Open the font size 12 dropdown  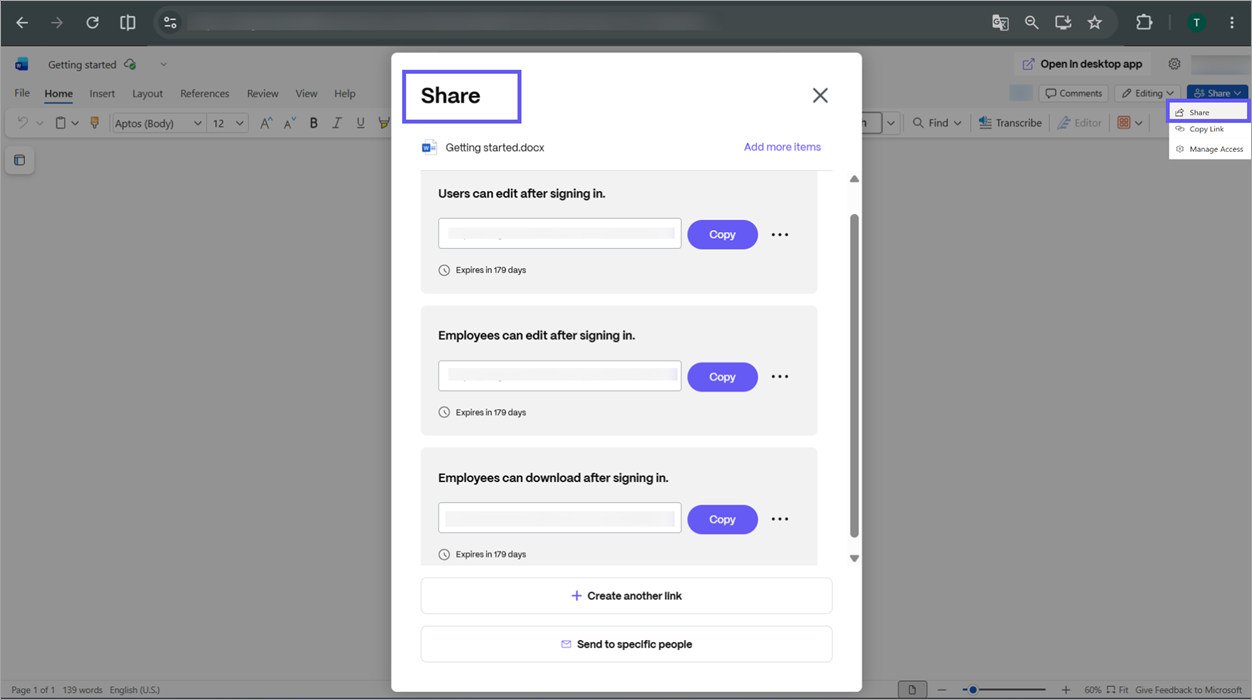(x=227, y=123)
